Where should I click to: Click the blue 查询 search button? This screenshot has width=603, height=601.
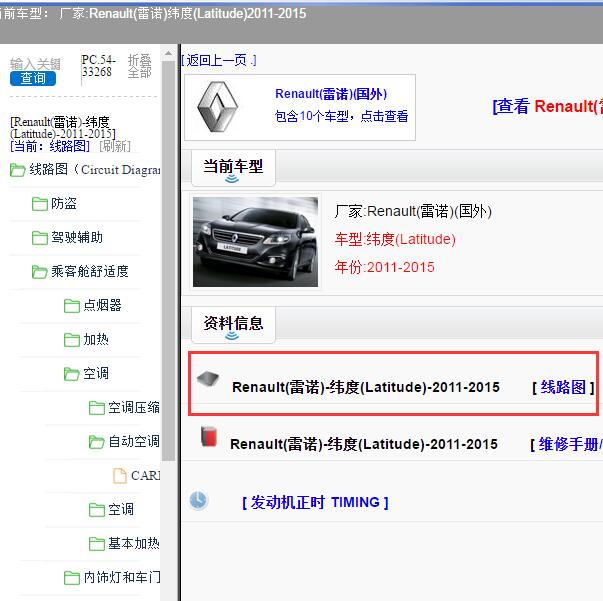(33, 78)
